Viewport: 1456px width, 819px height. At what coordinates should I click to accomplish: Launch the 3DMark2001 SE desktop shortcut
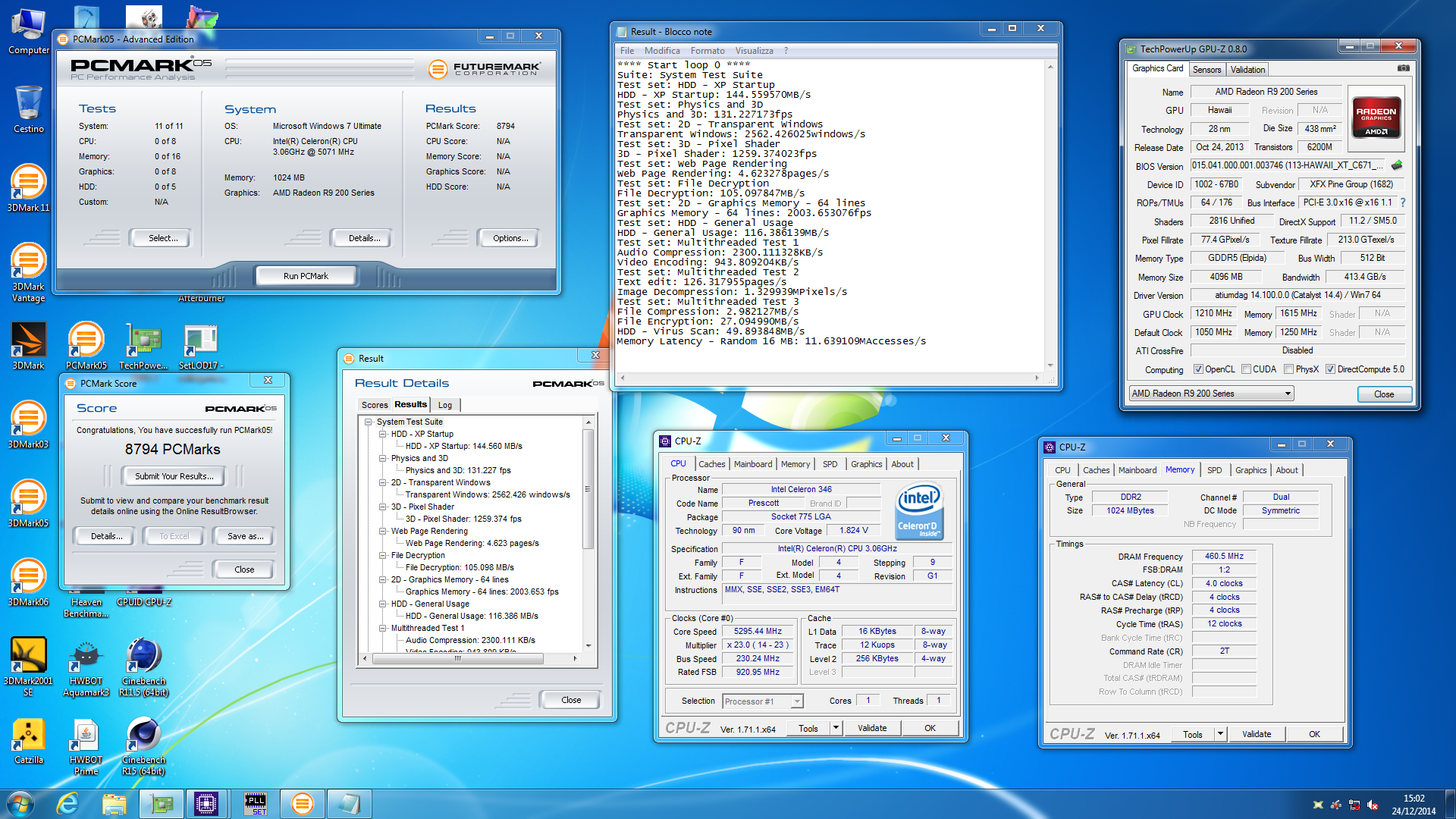[29, 666]
